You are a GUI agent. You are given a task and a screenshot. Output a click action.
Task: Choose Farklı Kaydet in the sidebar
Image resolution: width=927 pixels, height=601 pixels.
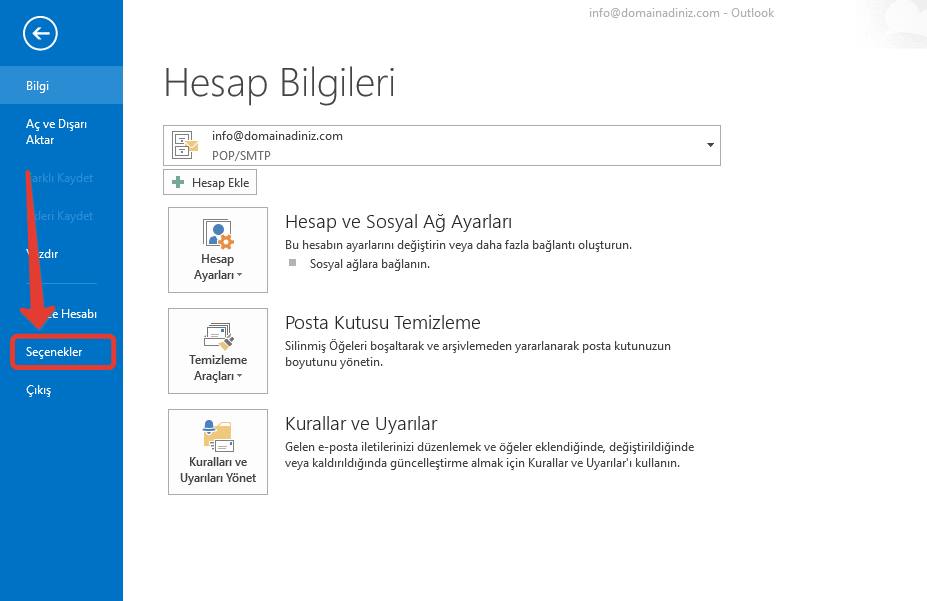click(61, 178)
